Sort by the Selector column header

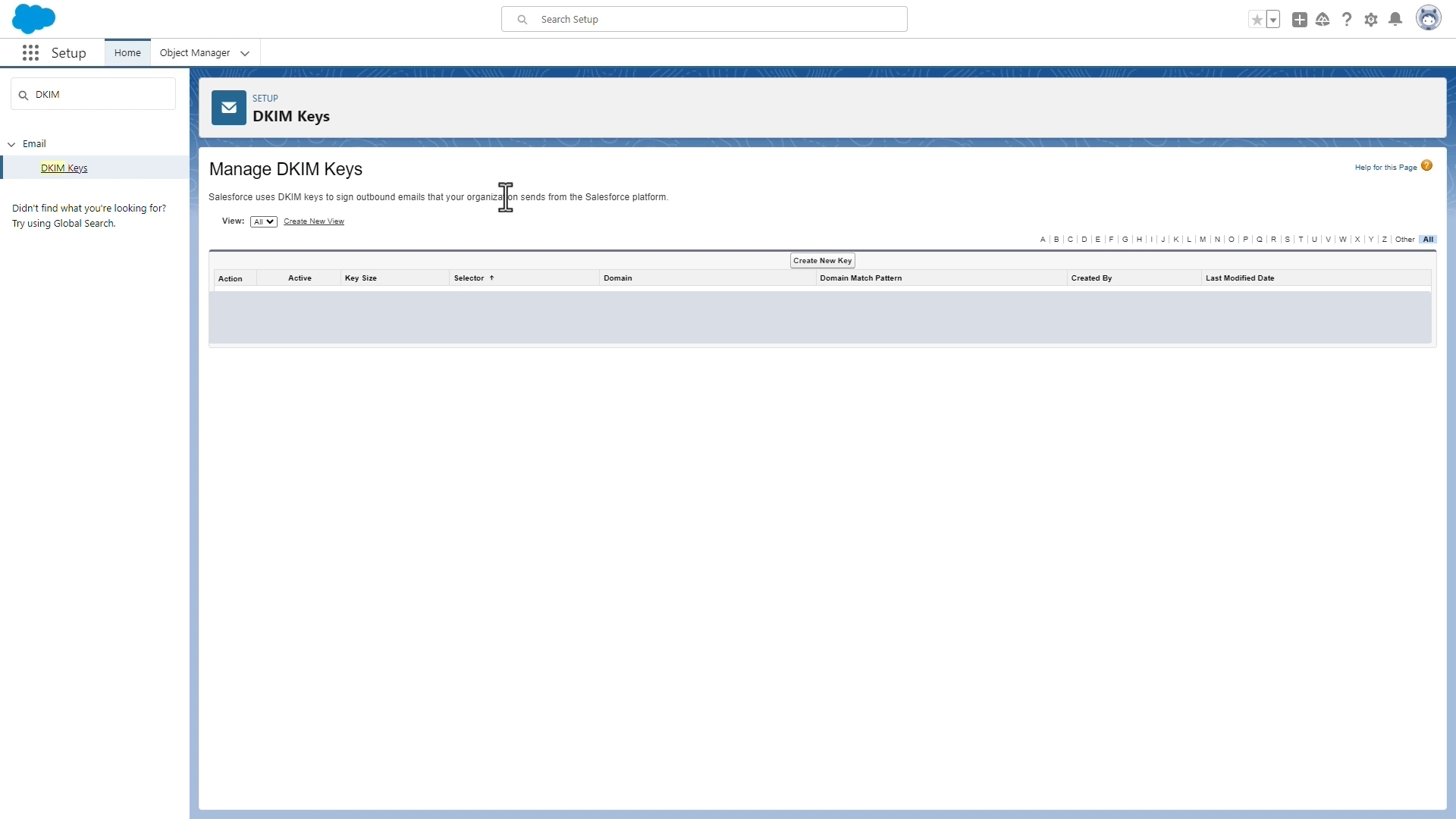(x=469, y=278)
